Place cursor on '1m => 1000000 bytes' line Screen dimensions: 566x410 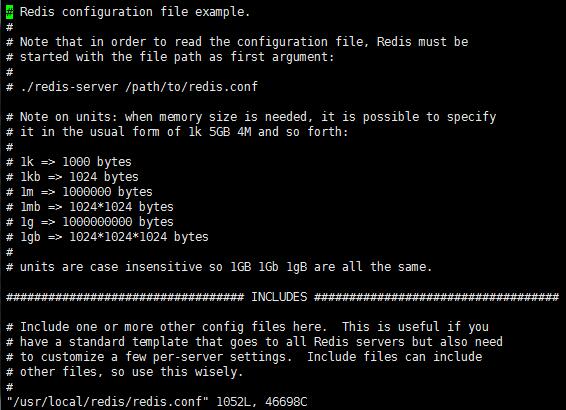(x=79, y=192)
